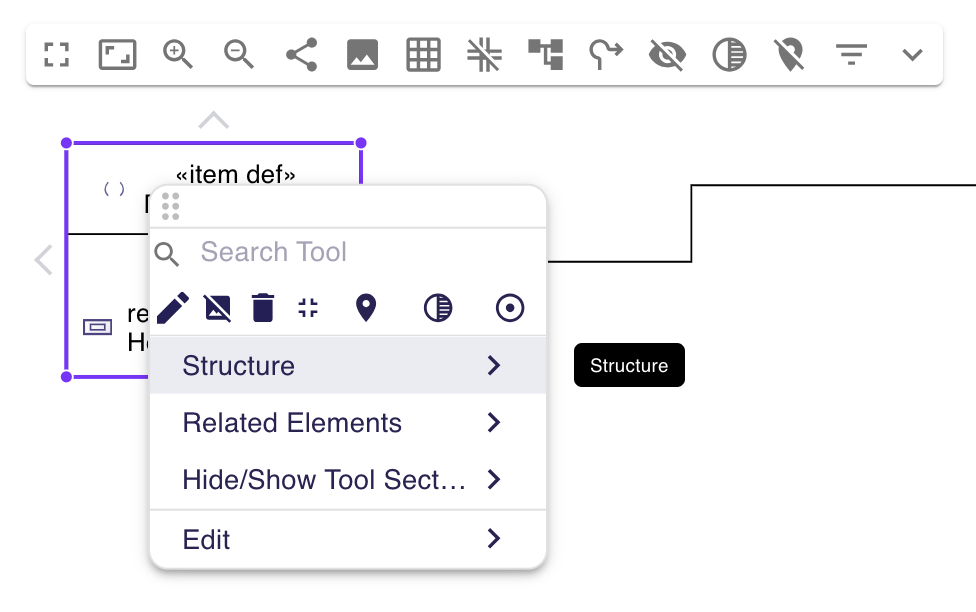Open the filter list icon in toolbar
This screenshot has width=976, height=612.
coord(851,55)
